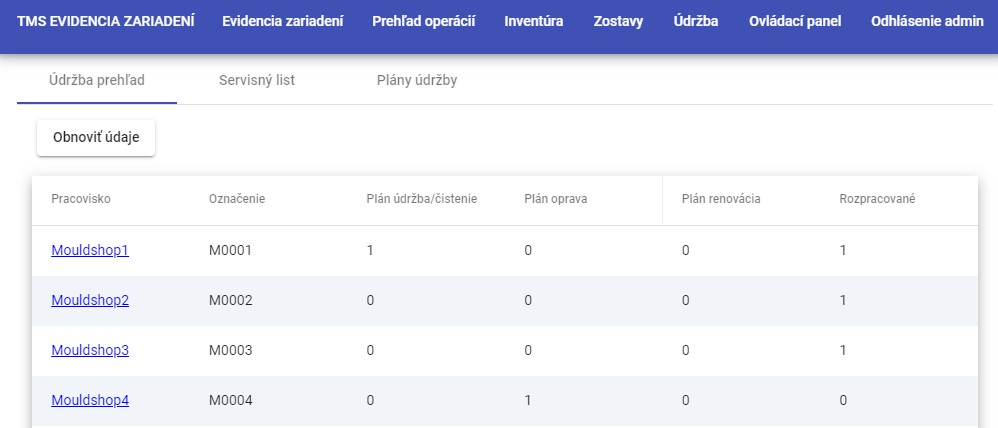The width and height of the screenshot is (998, 428).
Task: Switch to the Servisný list tab
Action: click(x=257, y=81)
